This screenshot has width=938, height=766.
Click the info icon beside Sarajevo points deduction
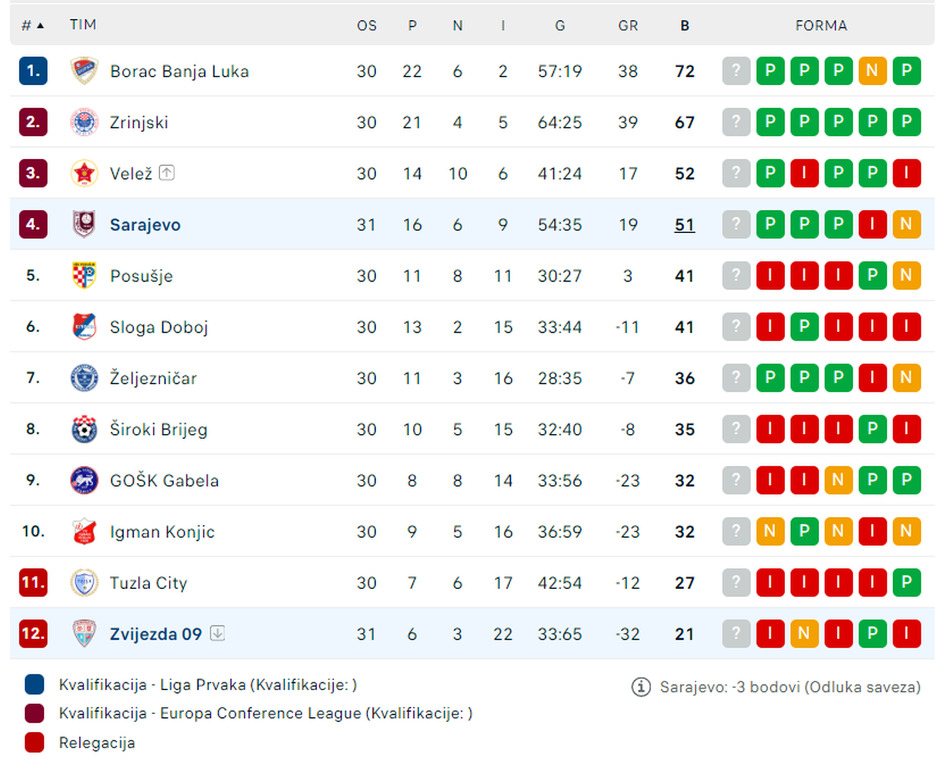tap(641, 687)
